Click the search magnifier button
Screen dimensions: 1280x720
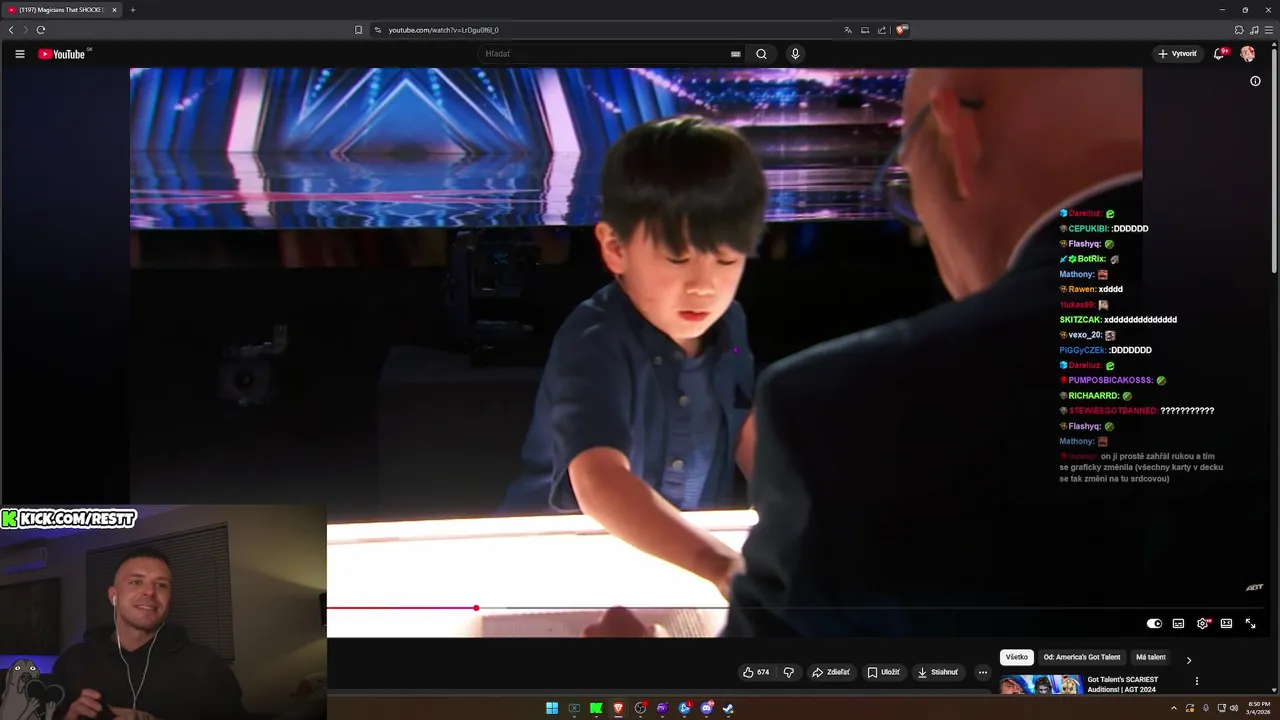click(761, 54)
